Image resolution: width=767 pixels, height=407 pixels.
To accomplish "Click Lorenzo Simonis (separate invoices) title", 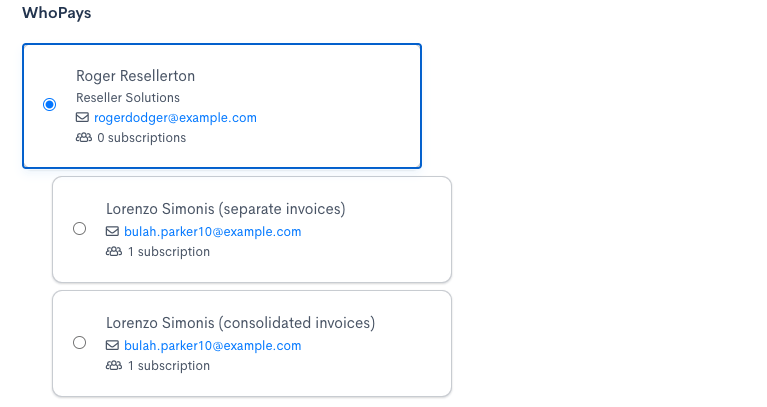I will [x=225, y=209].
